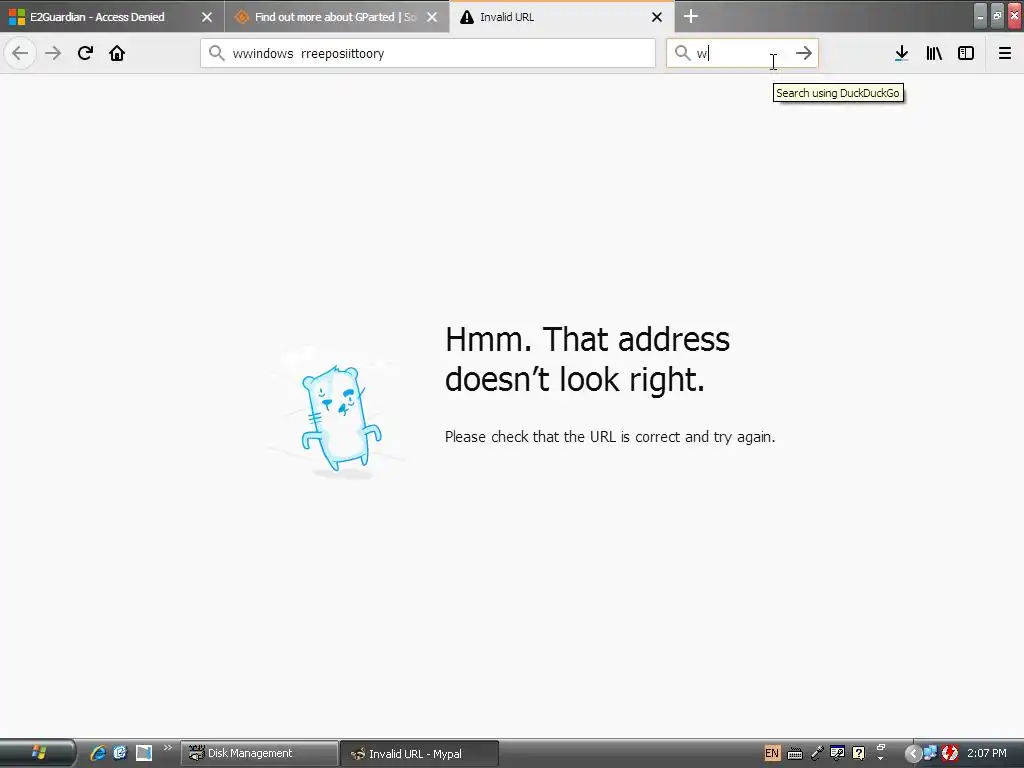The width and height of the screenshot is (1024, 768).
Task: Click the magnifier icon in the address bar
Action: click(x=216, y=53)
